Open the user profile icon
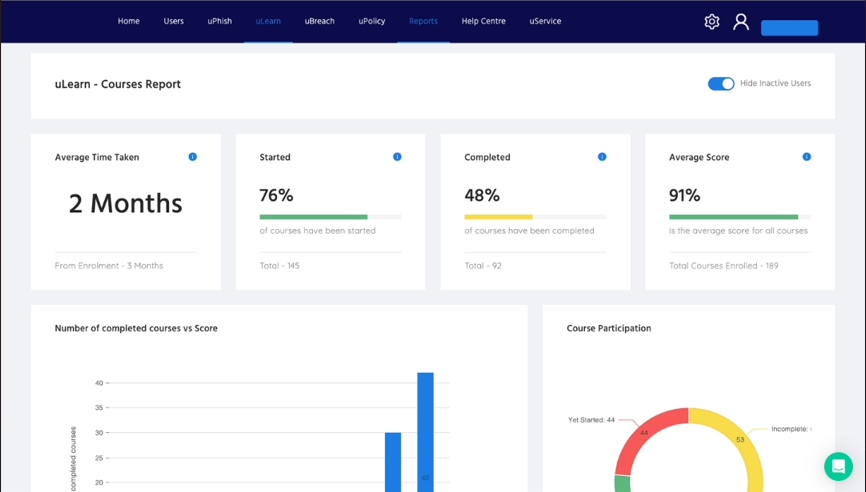The width and height of the screenshot is (866, 492). pyautogui.click(x=741, y=22)
